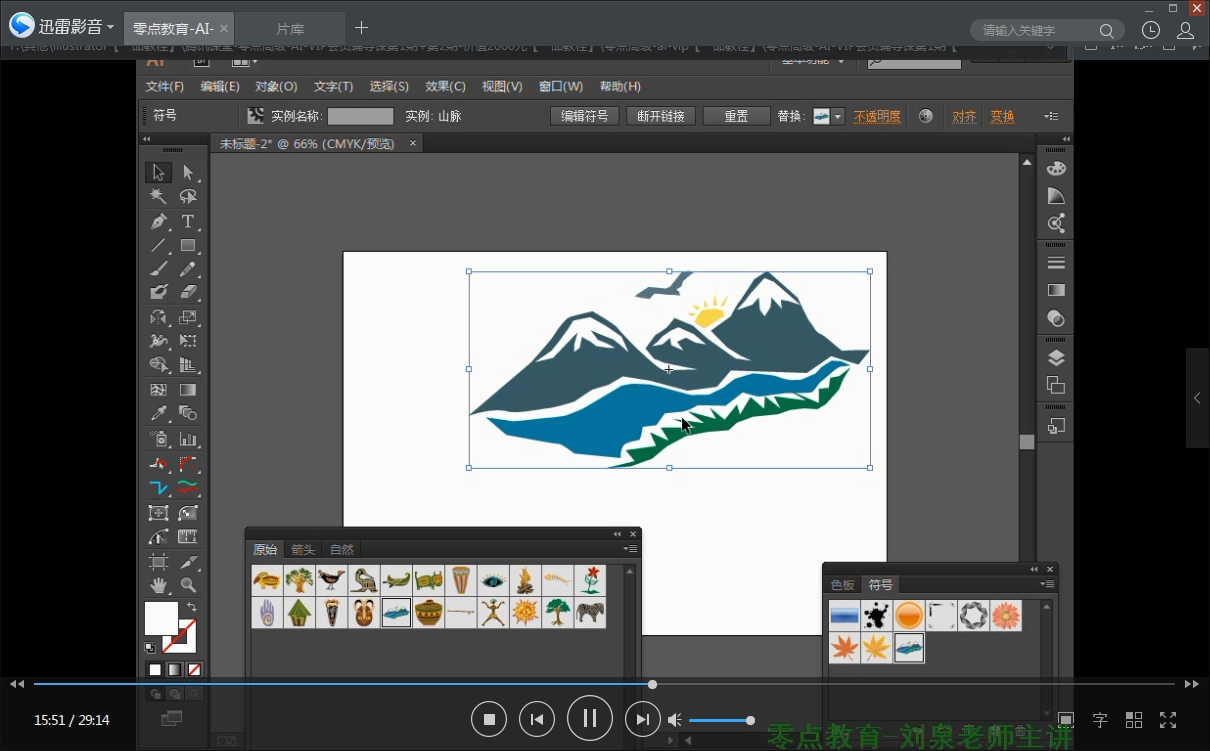Activate the Zoom magnifier tool
Screen dimensions: 1210x751
click(187, 585)
